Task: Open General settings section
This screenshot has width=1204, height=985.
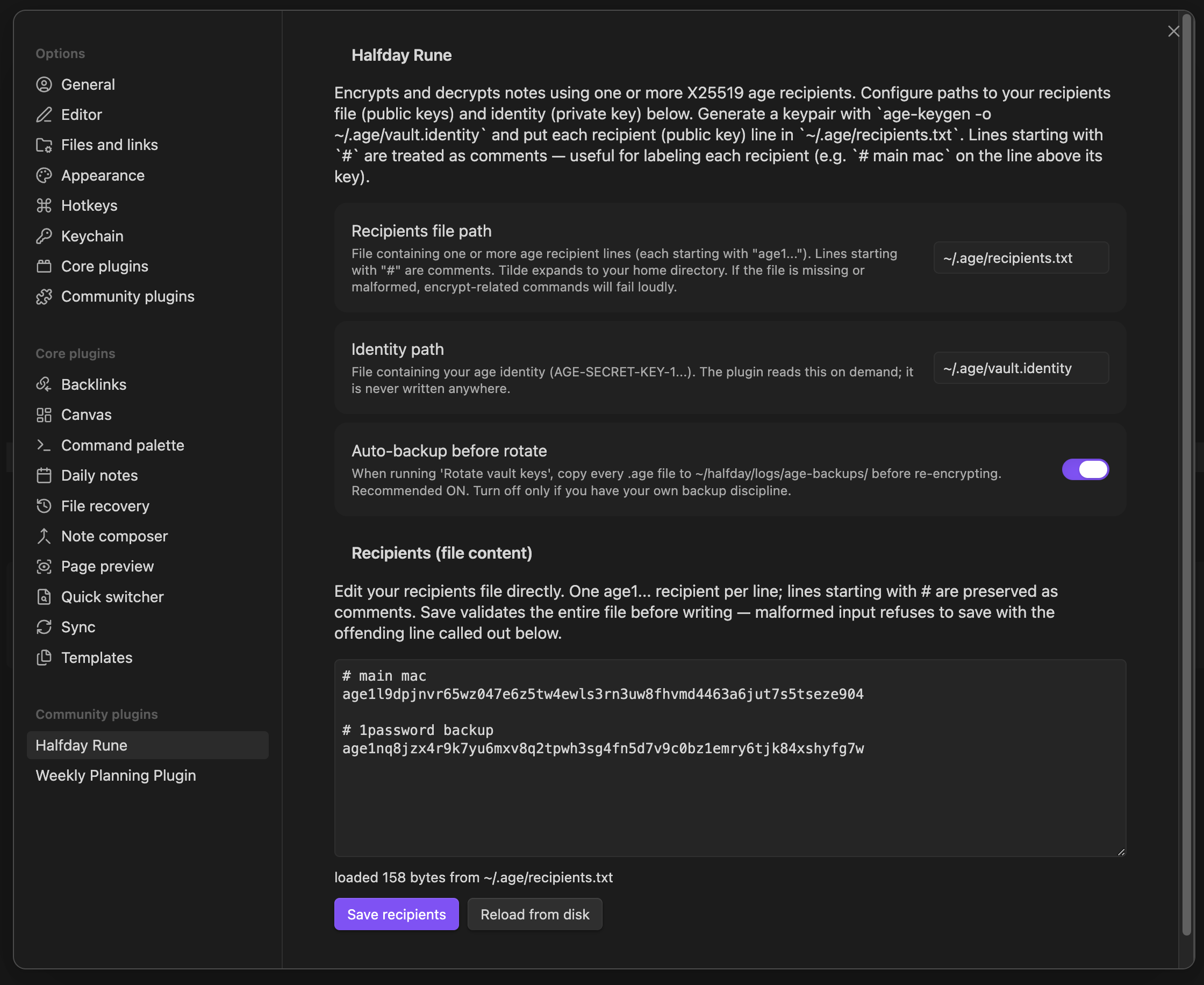Action: (x=147, y=84)
